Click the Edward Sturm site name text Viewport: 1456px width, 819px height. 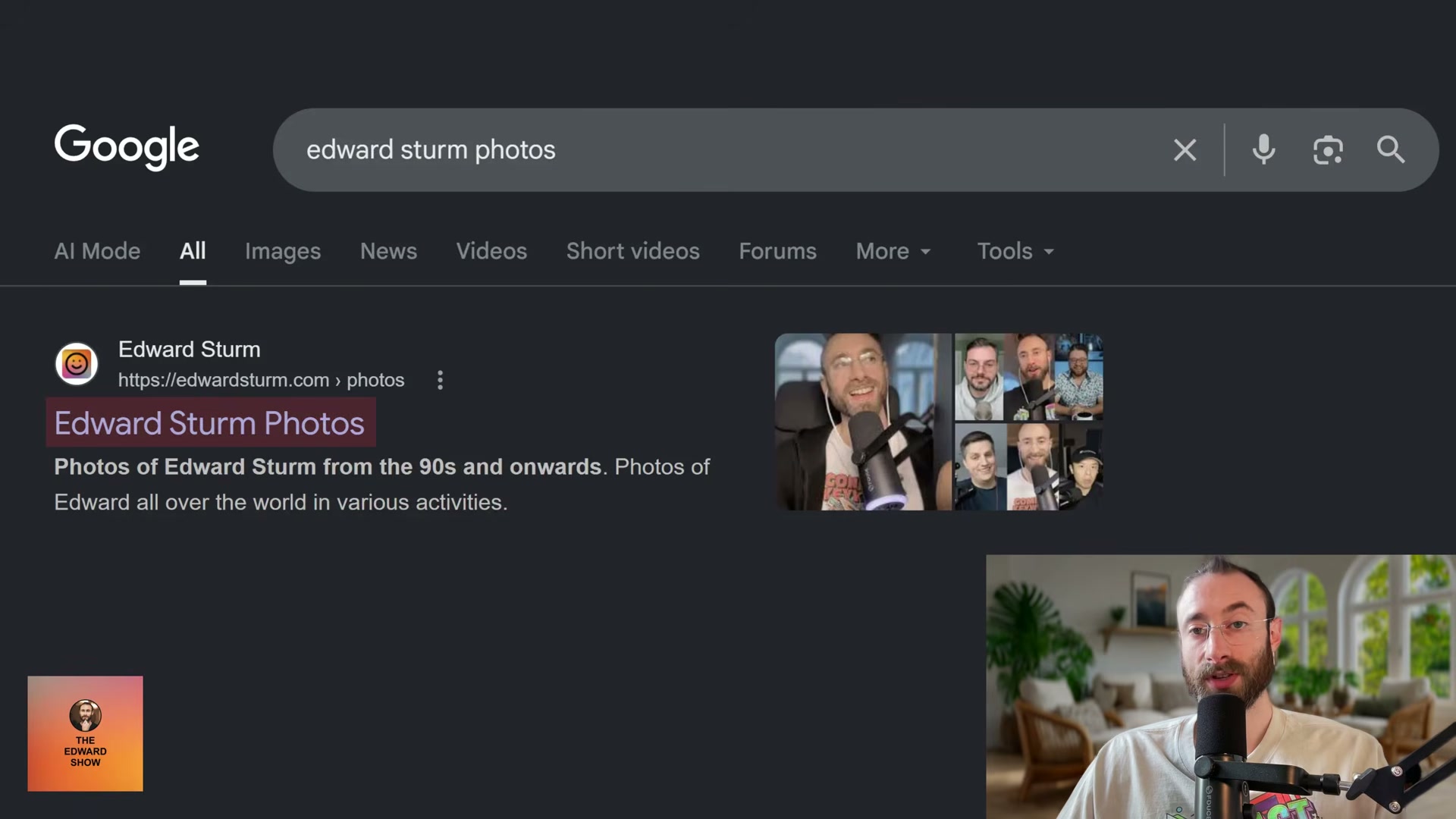[190, 350]
